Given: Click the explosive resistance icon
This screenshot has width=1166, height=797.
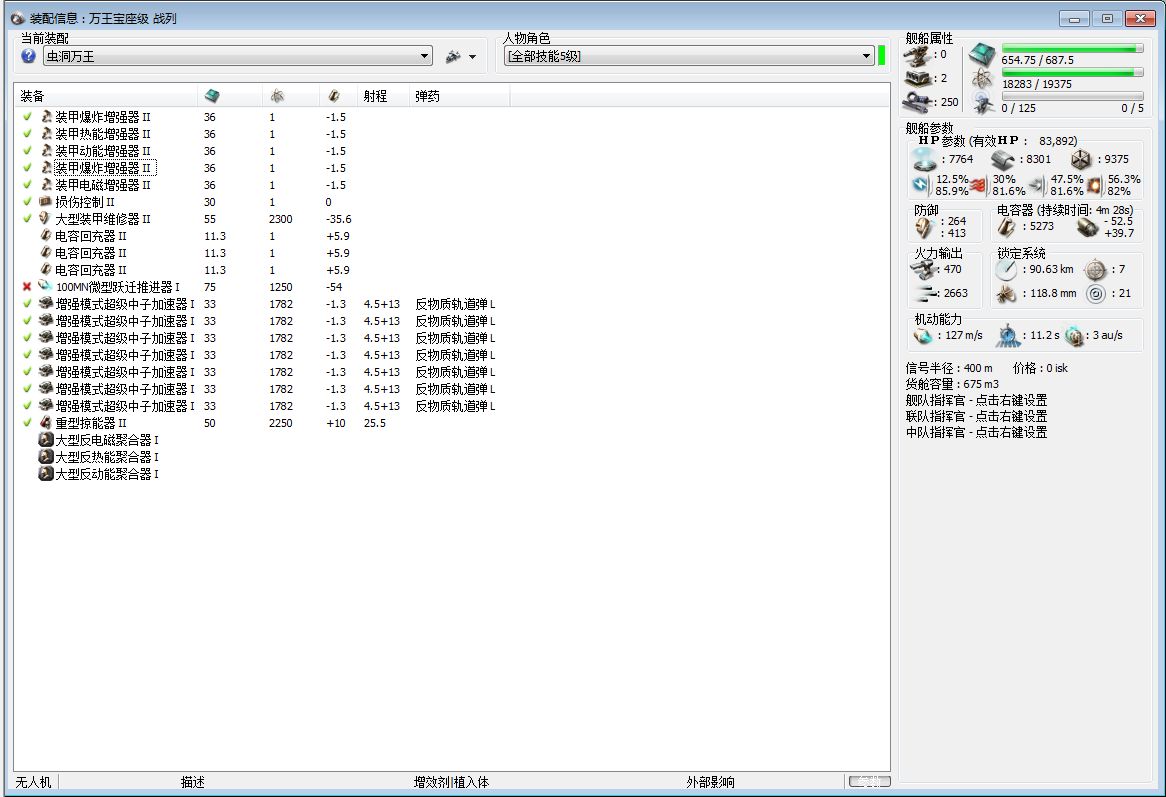Looking at the screenshot, I should coord(1095,185).
